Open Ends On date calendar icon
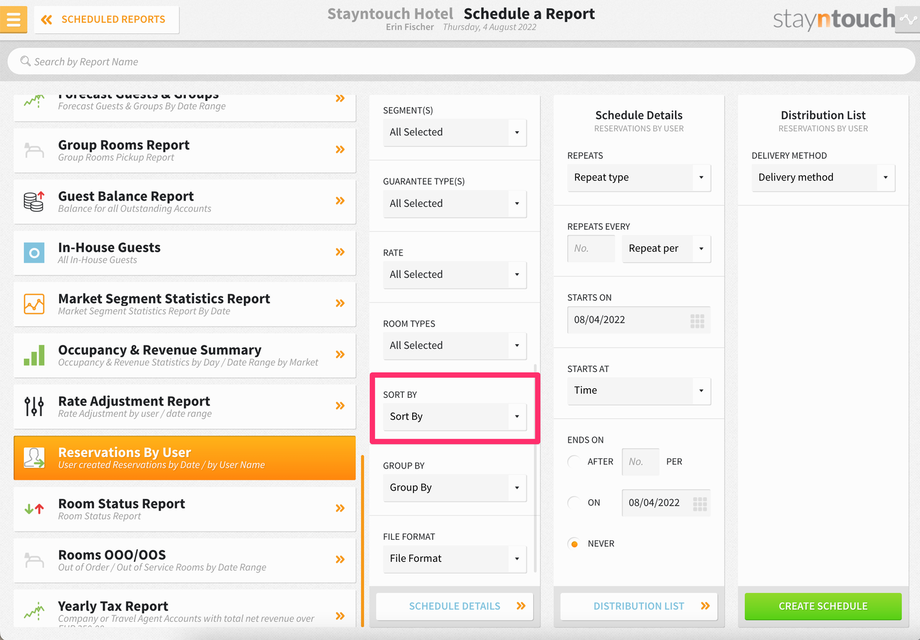The width and height of the screenshot is (920, 640). (699, 504)
